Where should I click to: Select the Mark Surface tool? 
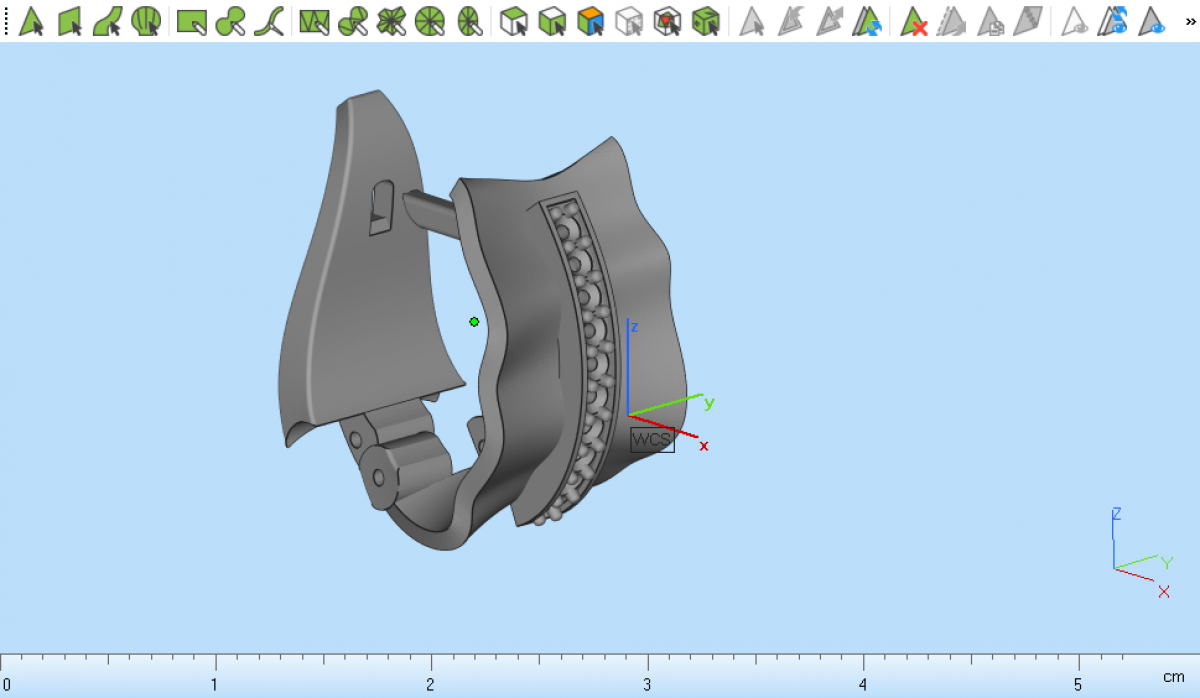(108, 21)
